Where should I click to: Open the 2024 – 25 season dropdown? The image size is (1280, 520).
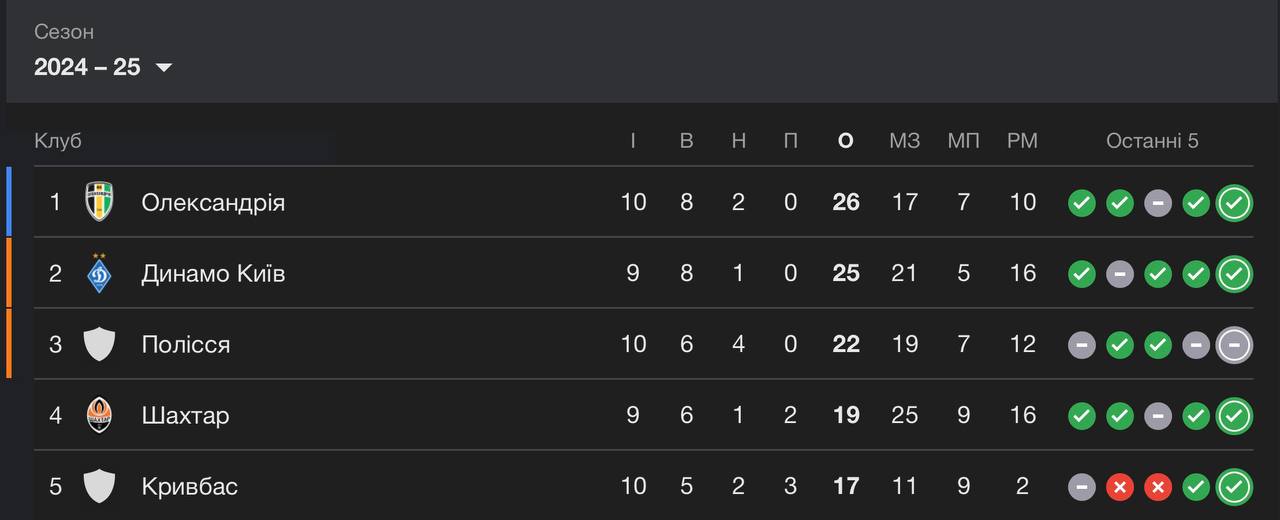point(103,67)
